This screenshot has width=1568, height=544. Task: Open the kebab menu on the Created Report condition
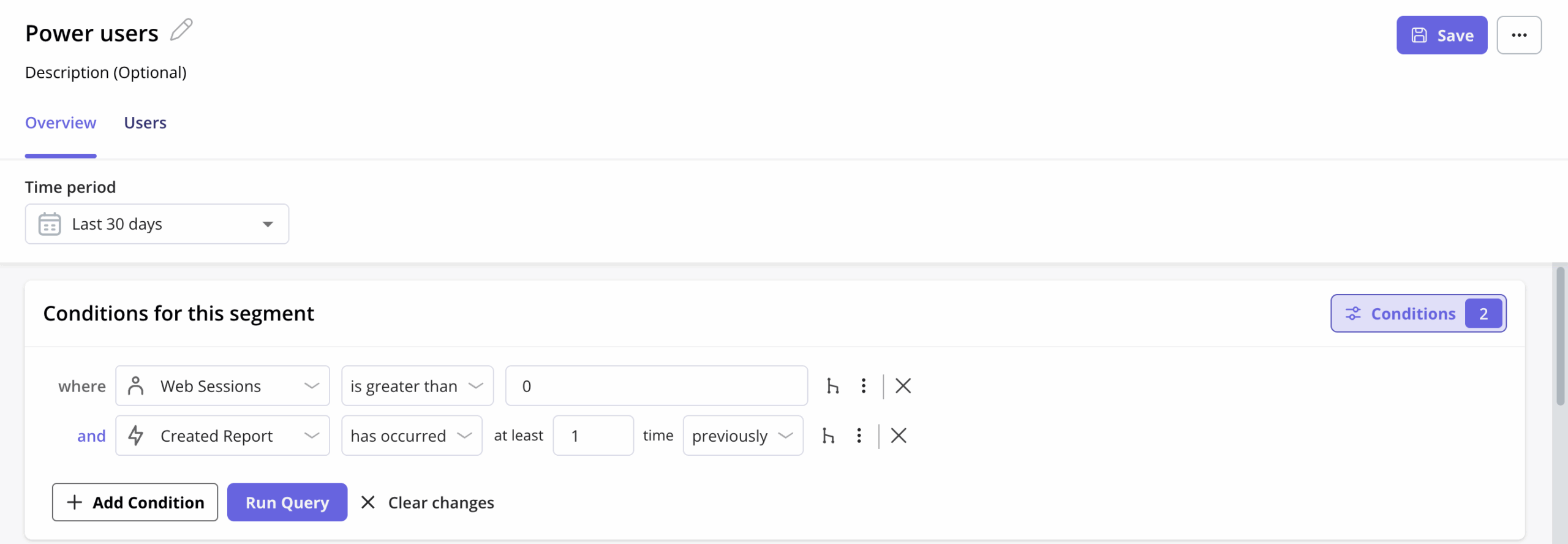[x=859, y=435]
